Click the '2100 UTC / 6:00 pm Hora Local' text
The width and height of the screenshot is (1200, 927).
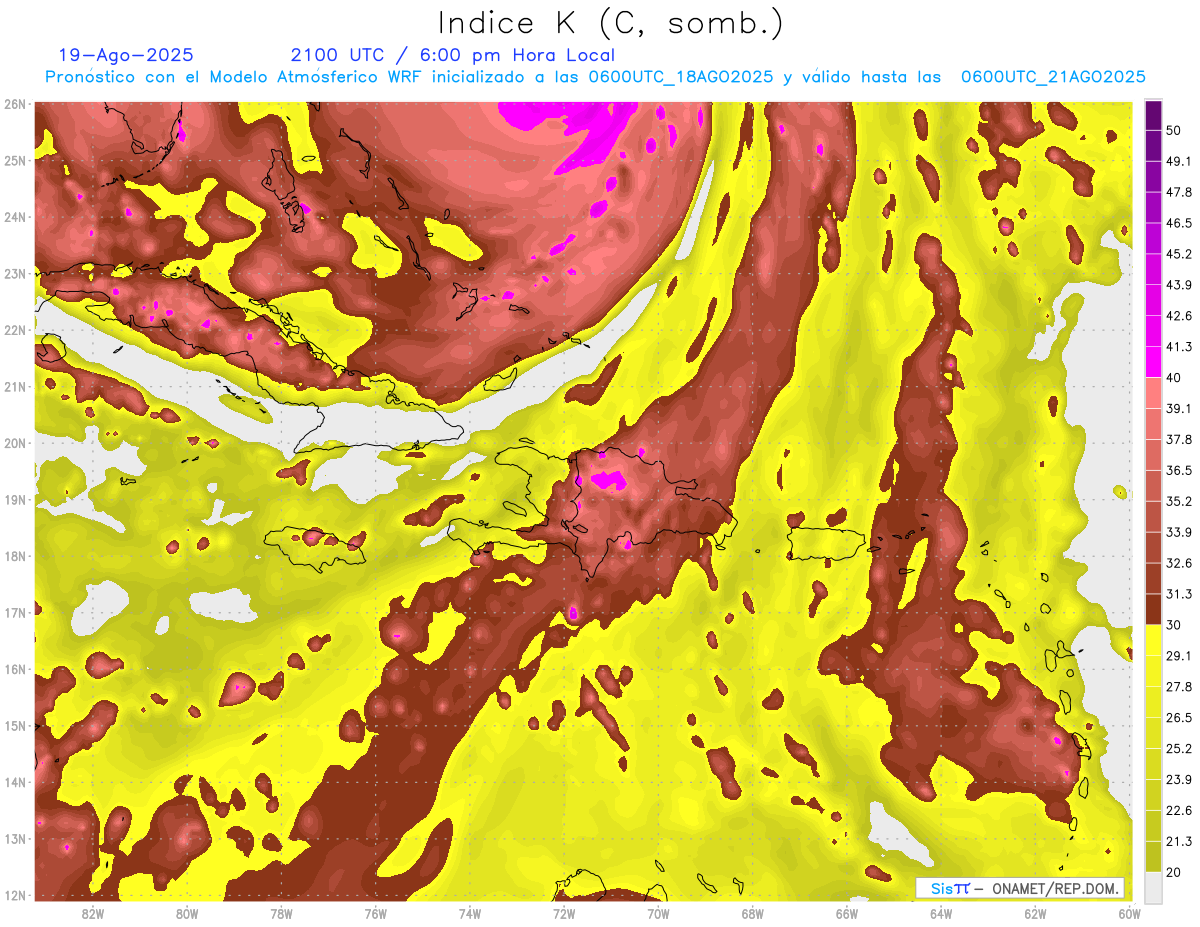click(x=452, y=55)
